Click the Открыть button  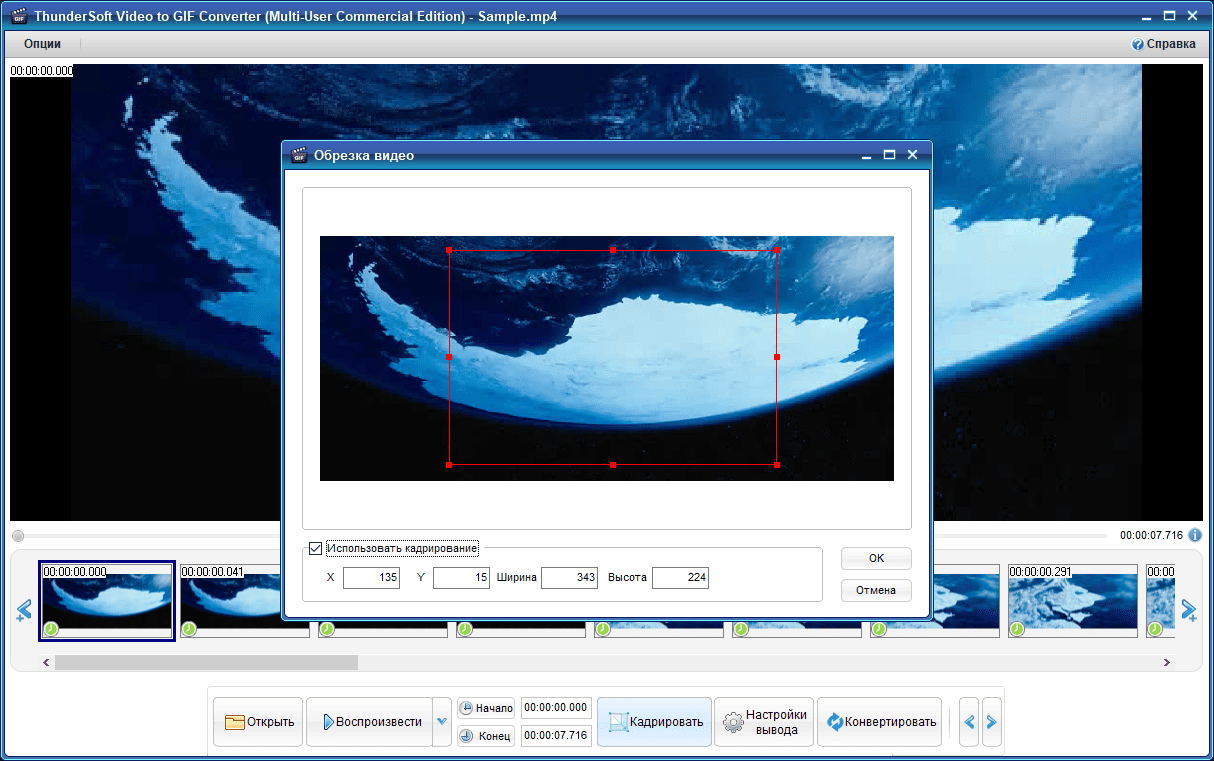(258, 722)
